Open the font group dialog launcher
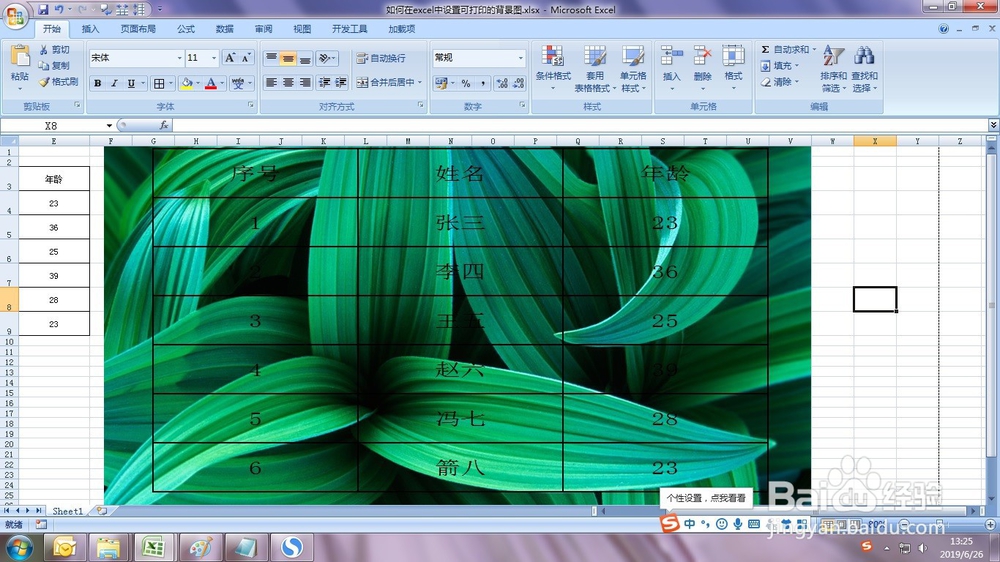 pos(251,105)
